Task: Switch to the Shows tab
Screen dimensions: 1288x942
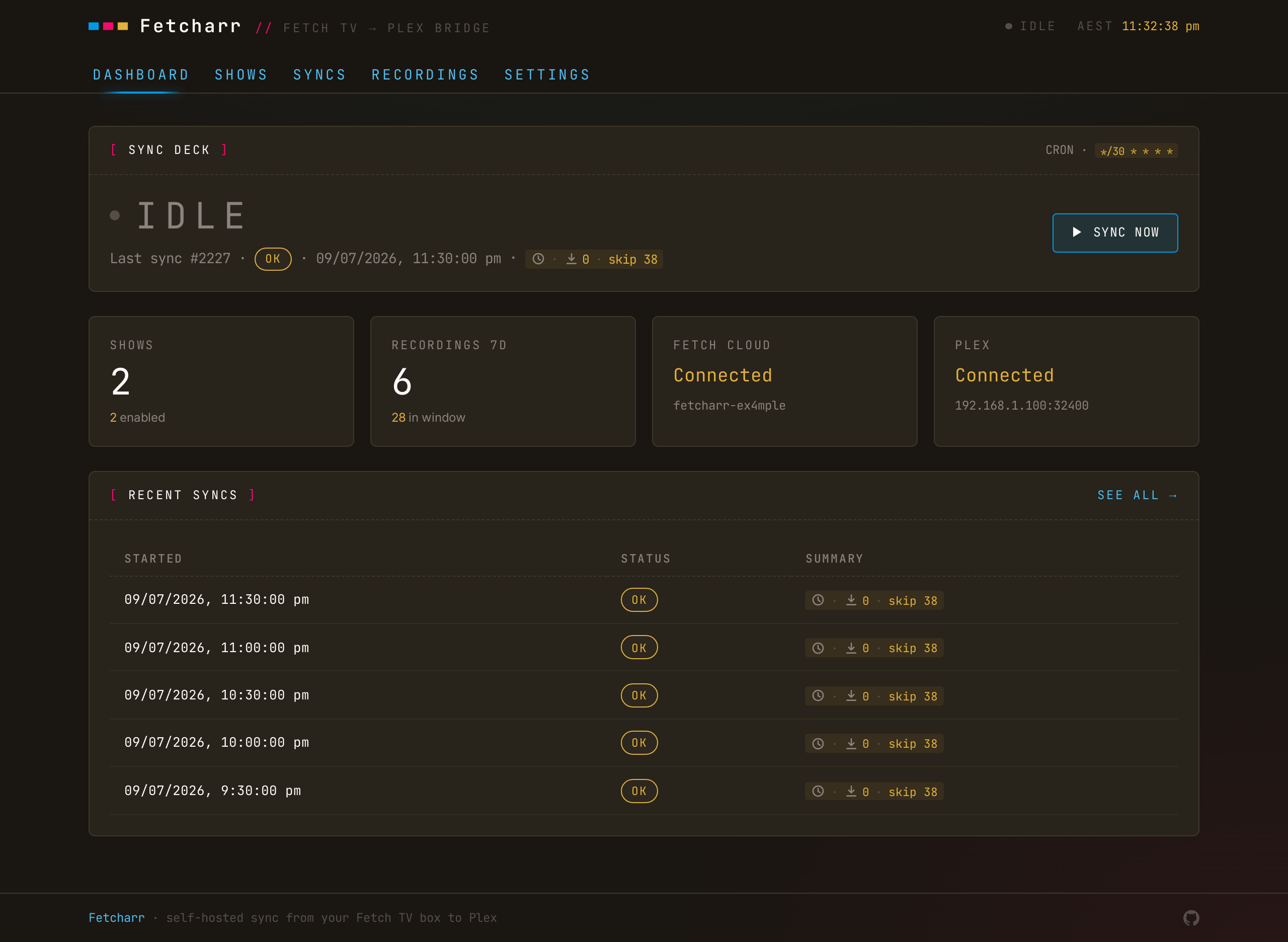Action: [241, 74]
